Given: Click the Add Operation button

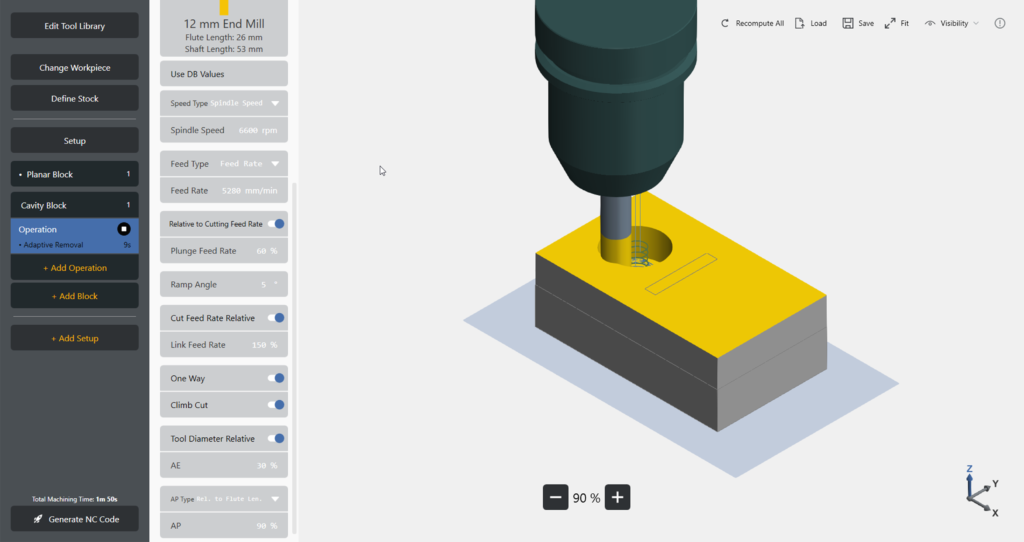Looking at the screenshot, I should (74, 268).
